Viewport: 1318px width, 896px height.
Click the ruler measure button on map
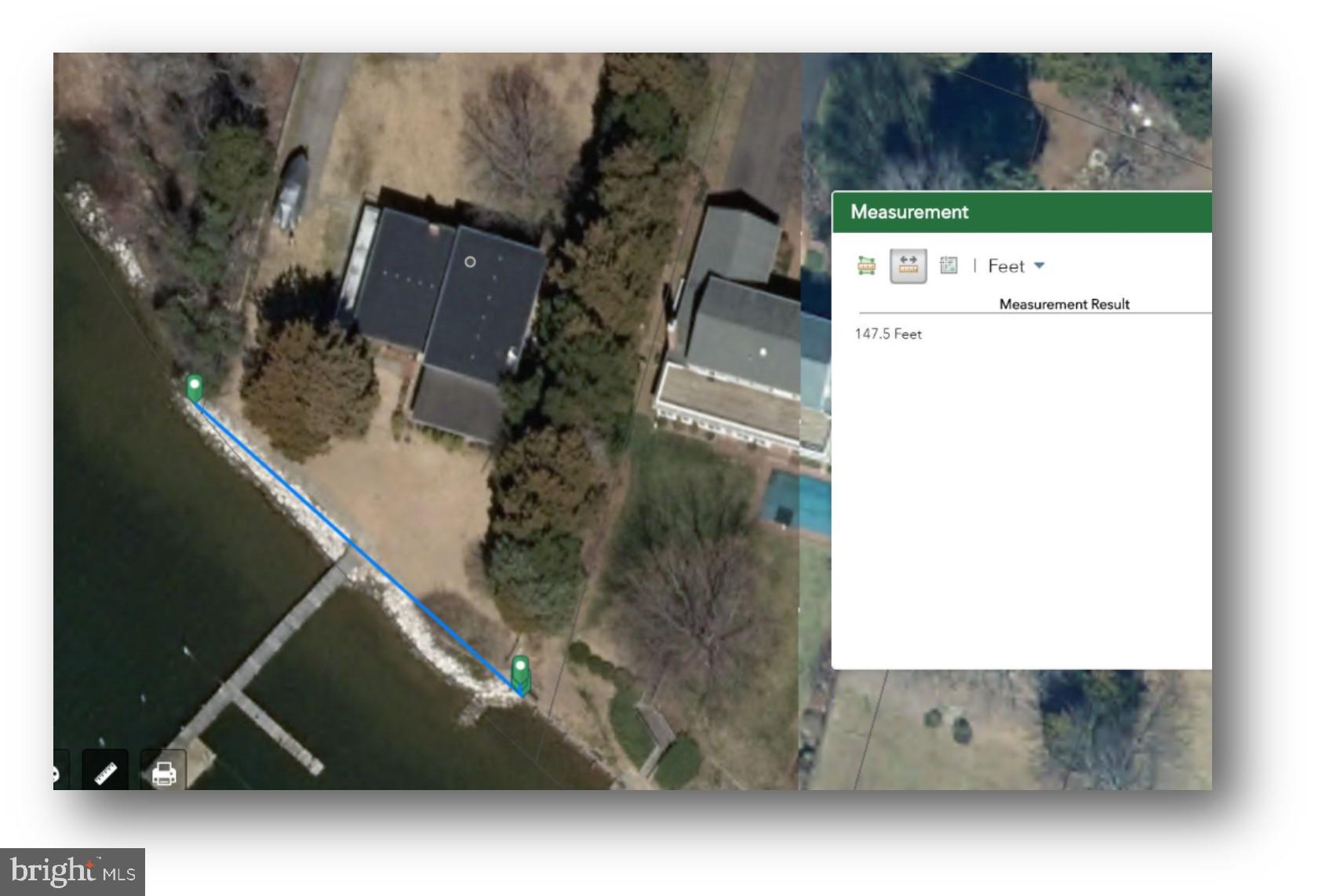[x=106, y=772]
